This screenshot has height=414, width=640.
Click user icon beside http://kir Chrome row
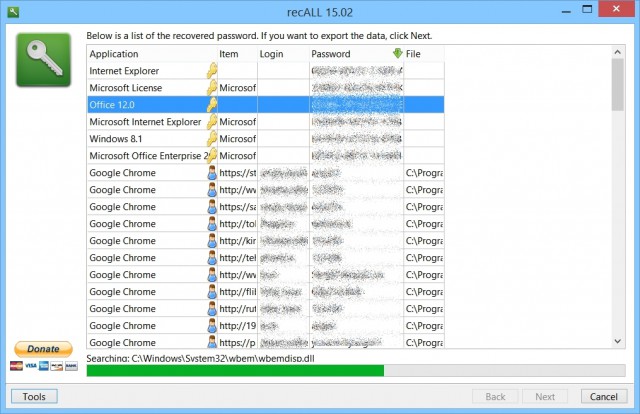click(212, 241)
